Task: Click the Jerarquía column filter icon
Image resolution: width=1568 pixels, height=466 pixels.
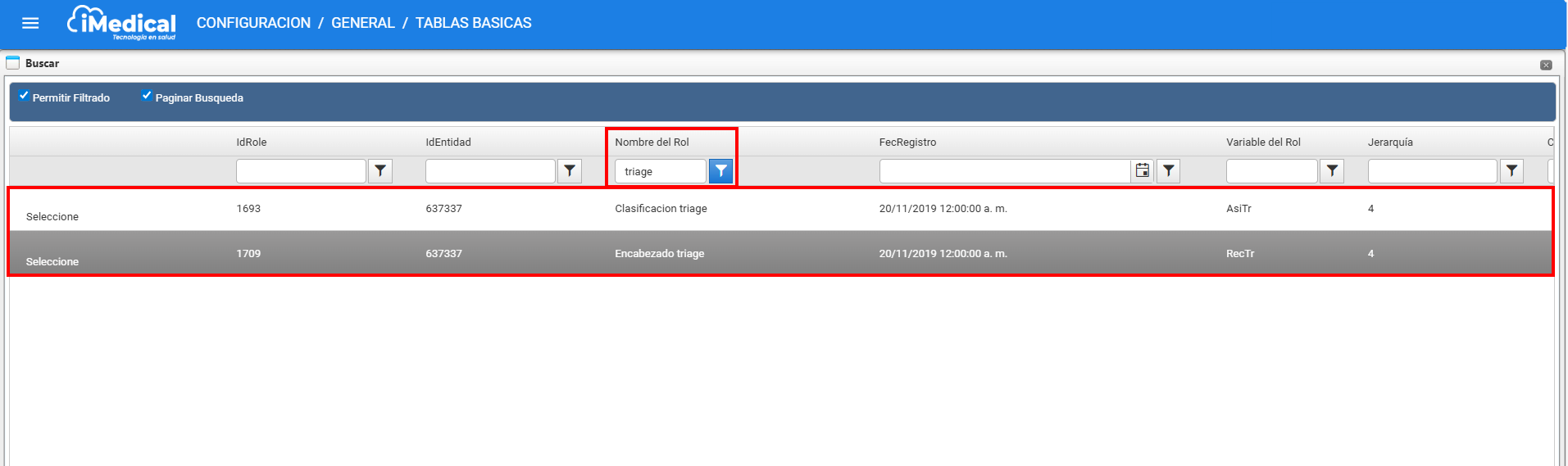Action: (1511, 171)
